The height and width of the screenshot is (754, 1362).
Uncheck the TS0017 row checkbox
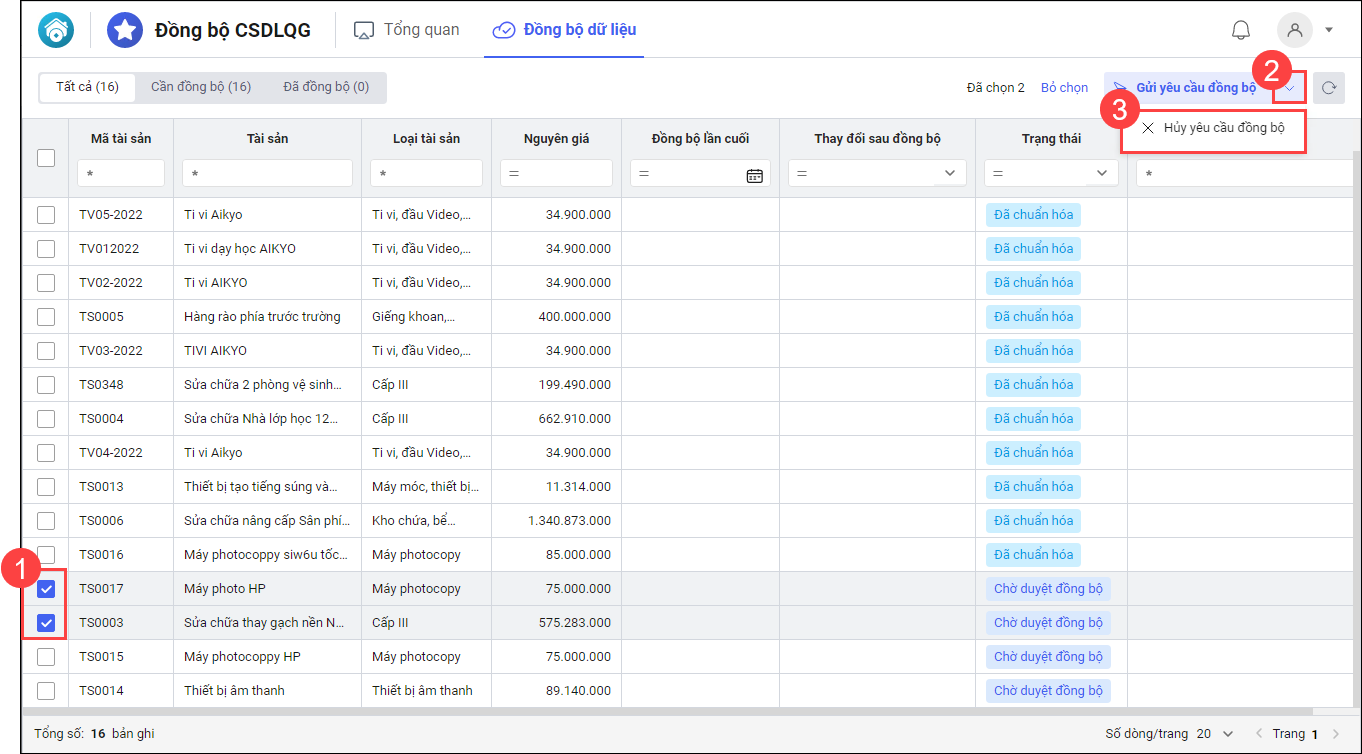click(x=46, y=589)
